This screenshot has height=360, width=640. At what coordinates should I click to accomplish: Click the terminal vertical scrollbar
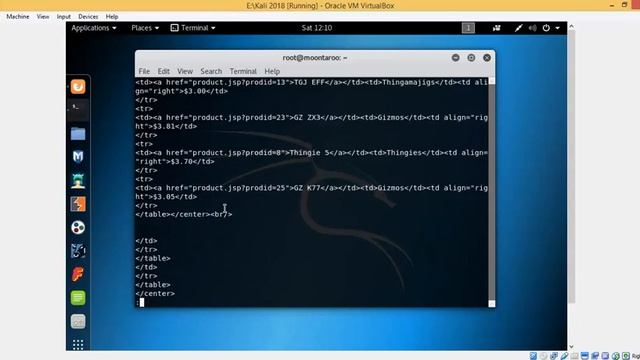click(x=492, y=192)
